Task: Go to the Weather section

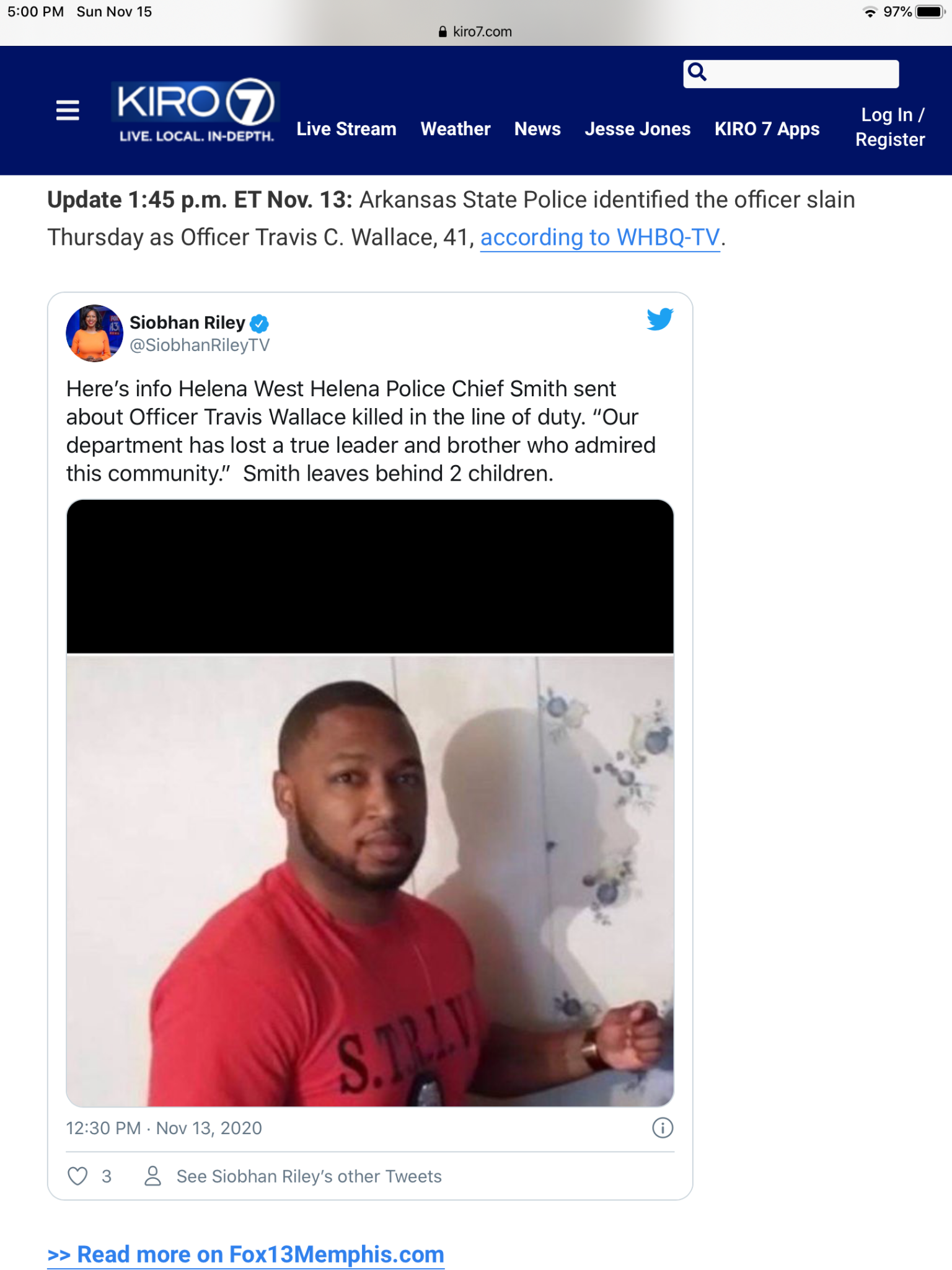Action: [x=456, y=129]
